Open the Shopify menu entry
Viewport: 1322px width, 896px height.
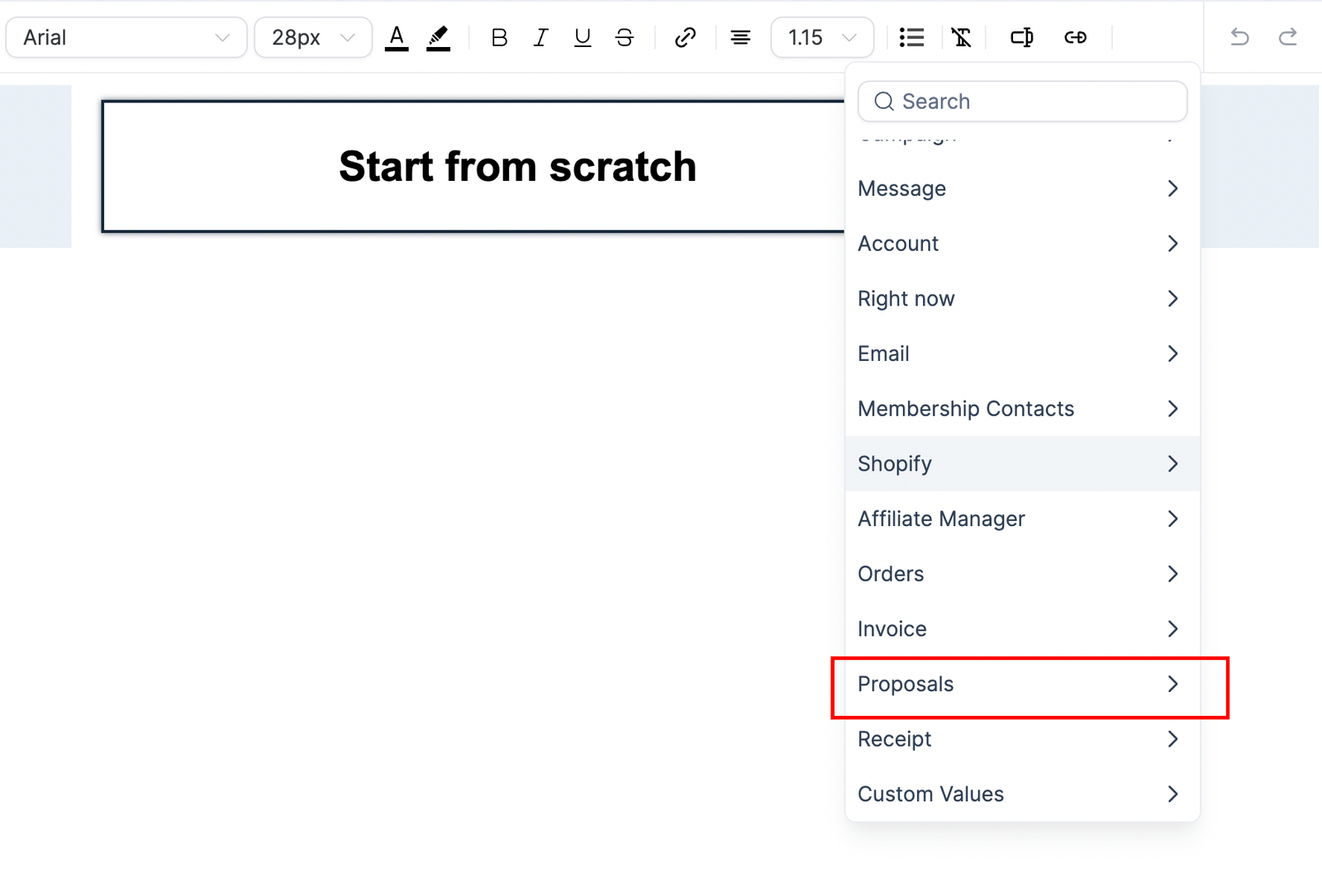1022,463
